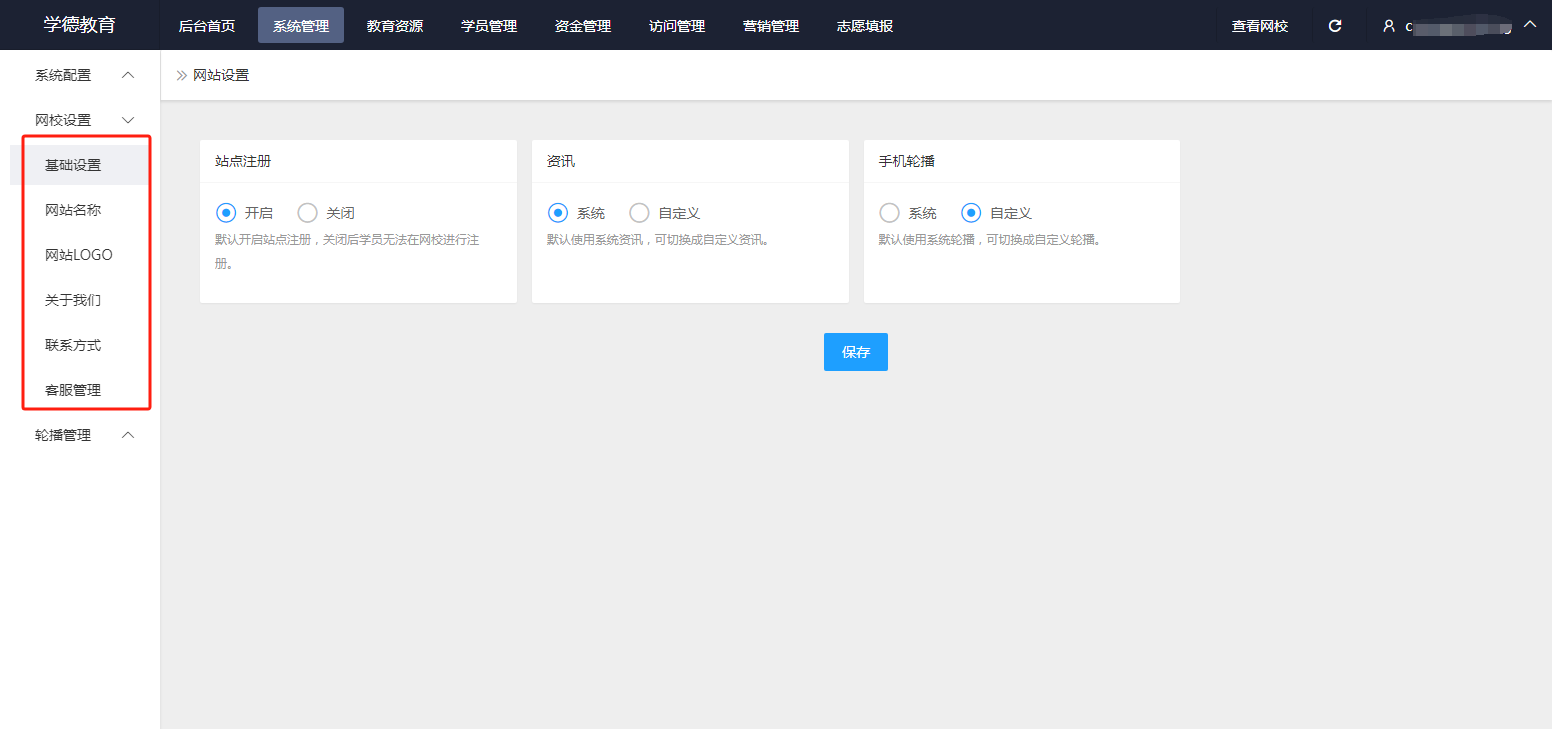1552x729 pixels.
Task: Click the user avatar icon
Action: pyautogui.click(x=1389, y=26)
